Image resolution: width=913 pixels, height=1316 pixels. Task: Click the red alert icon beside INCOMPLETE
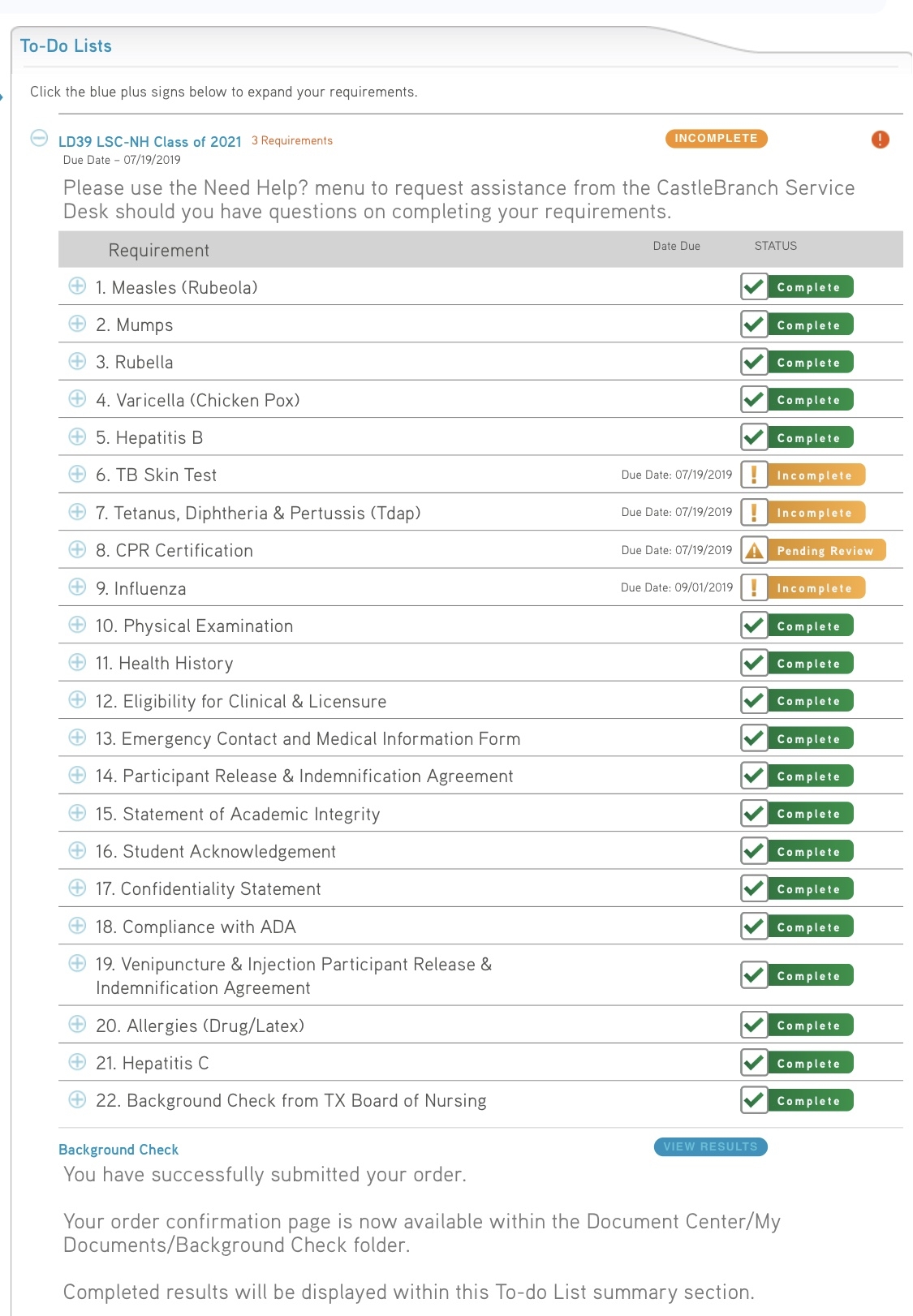(880, 140)
